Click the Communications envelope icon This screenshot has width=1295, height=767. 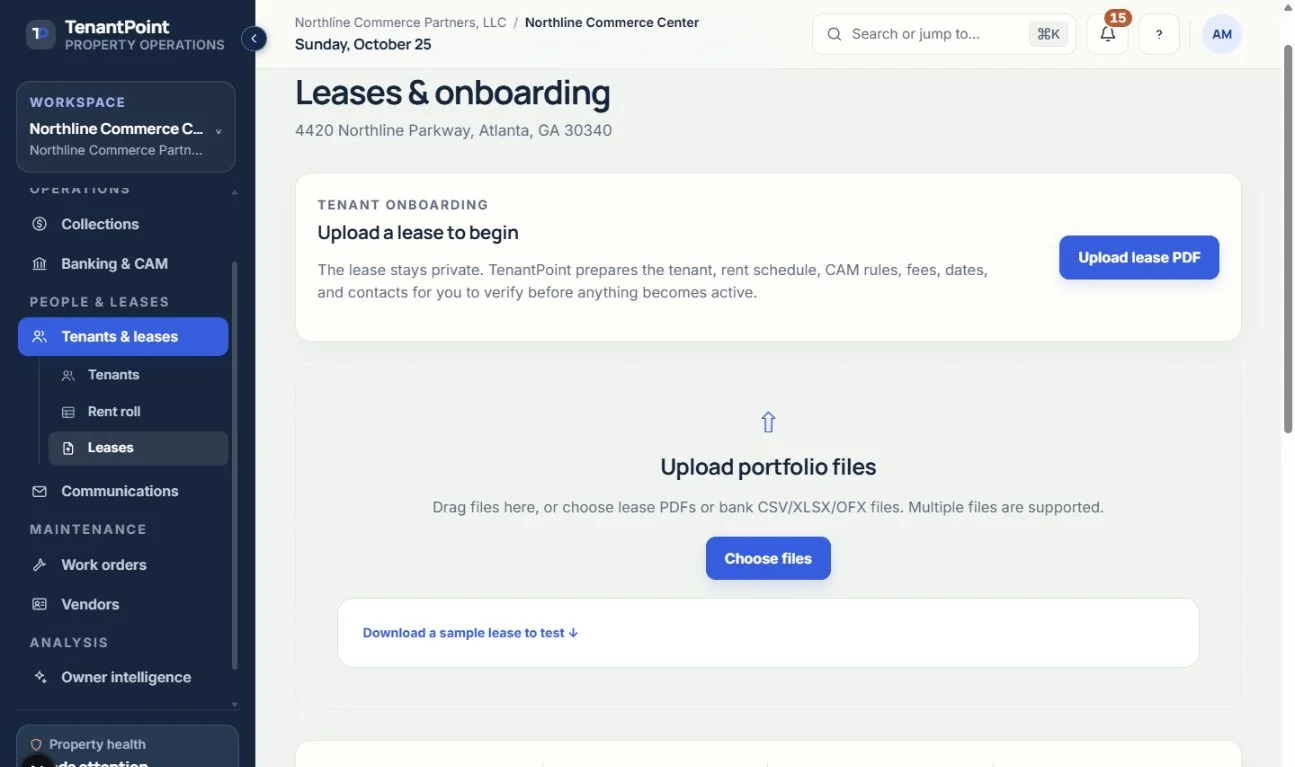click(x=40, y=492)
